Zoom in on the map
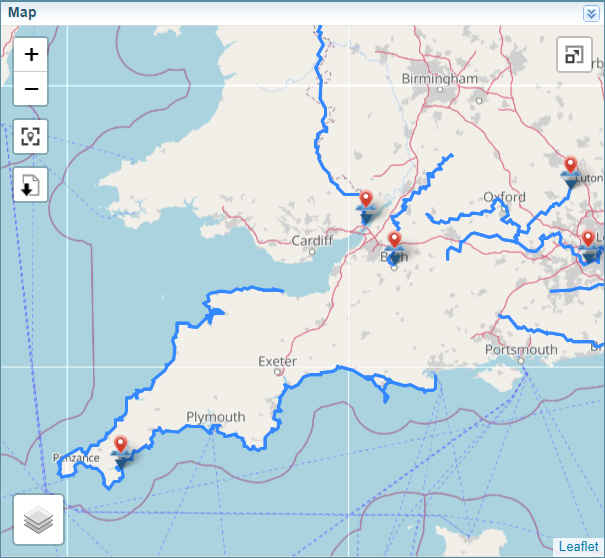This screenshot has height=558, width=605. point(31,54)
